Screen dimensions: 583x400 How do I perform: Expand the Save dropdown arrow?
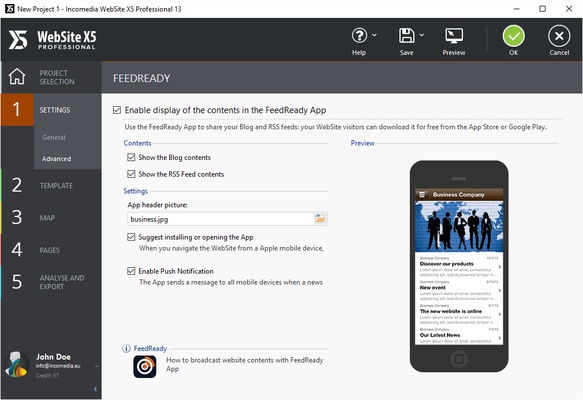click(x=422, y=35)
